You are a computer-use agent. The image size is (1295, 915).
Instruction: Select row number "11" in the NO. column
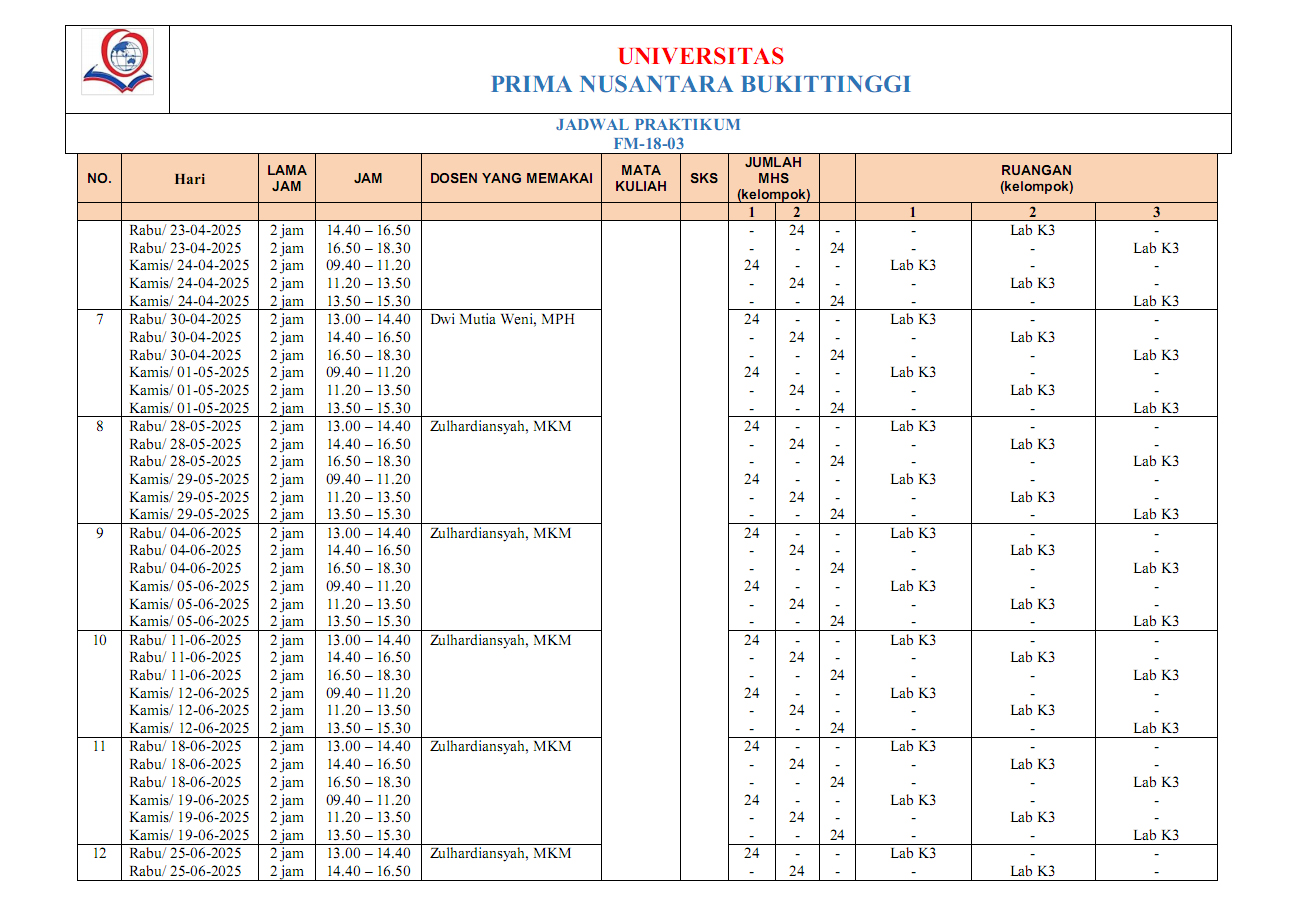[99, 746]
